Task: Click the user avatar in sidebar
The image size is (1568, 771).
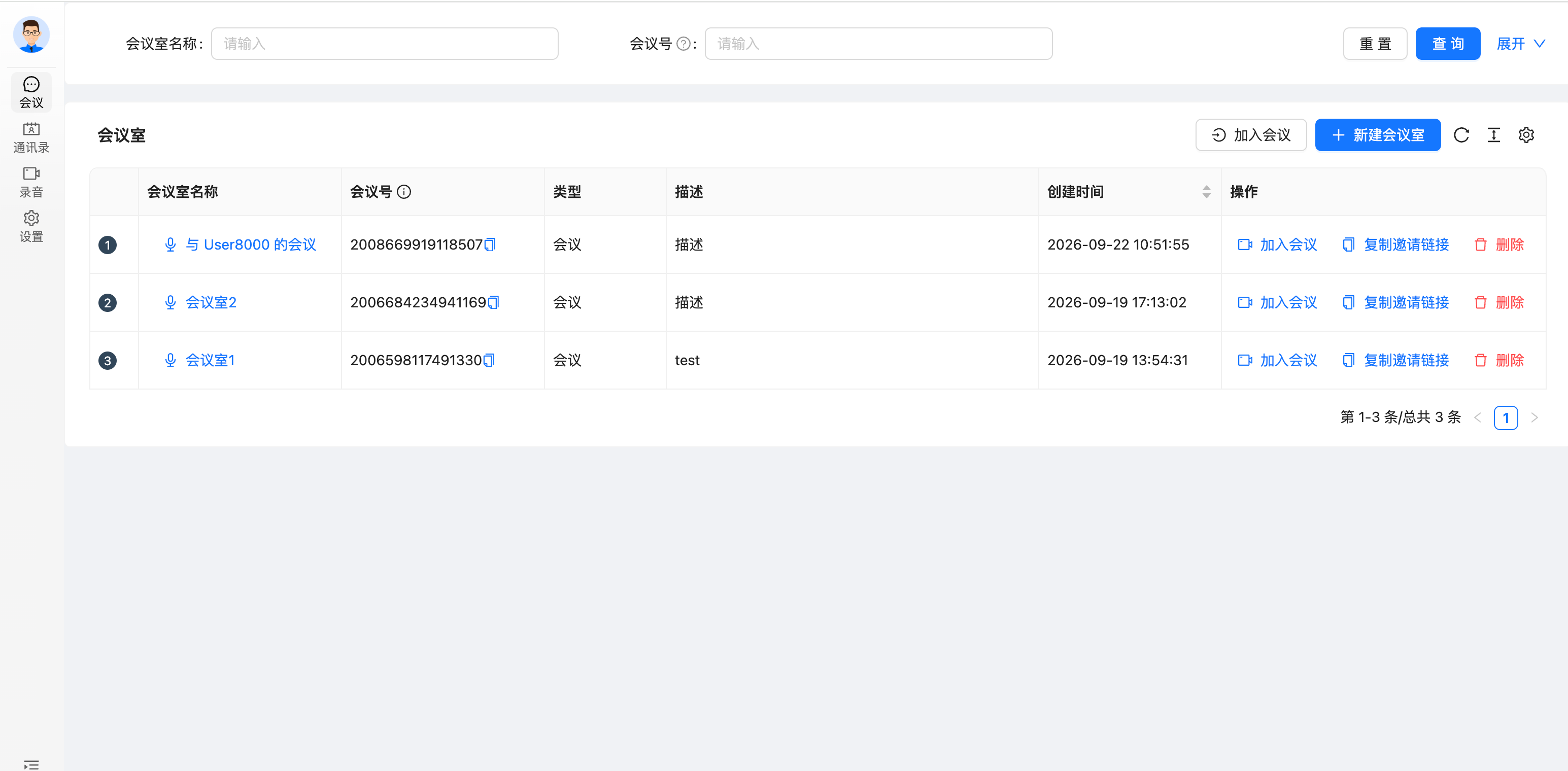Action: [x=31, y=34]
